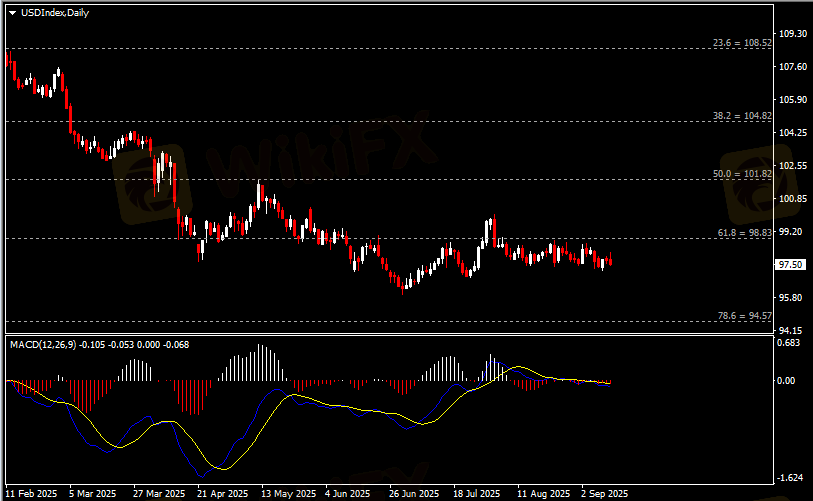813x501 pixels.
Task: Open the USDIndex chart dropdown arrow
Action: [x=12, y=13]
